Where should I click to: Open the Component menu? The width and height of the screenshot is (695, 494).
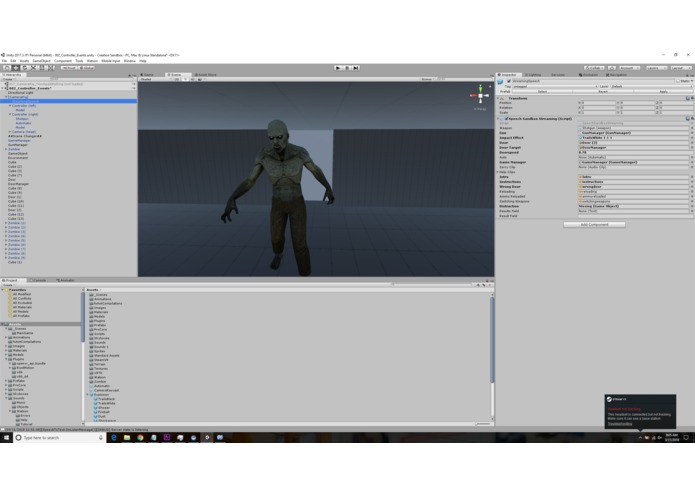(63, 61)
